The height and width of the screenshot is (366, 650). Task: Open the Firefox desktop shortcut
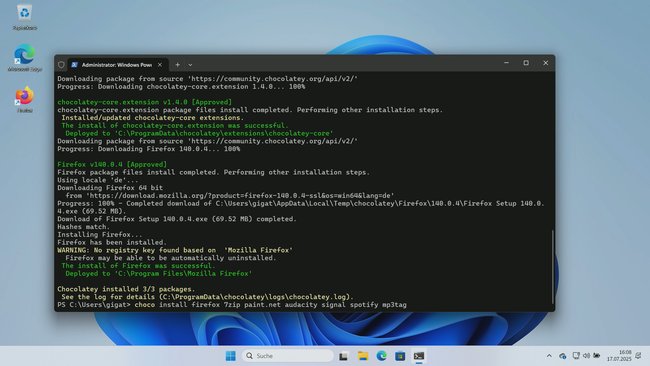point(24,99)
